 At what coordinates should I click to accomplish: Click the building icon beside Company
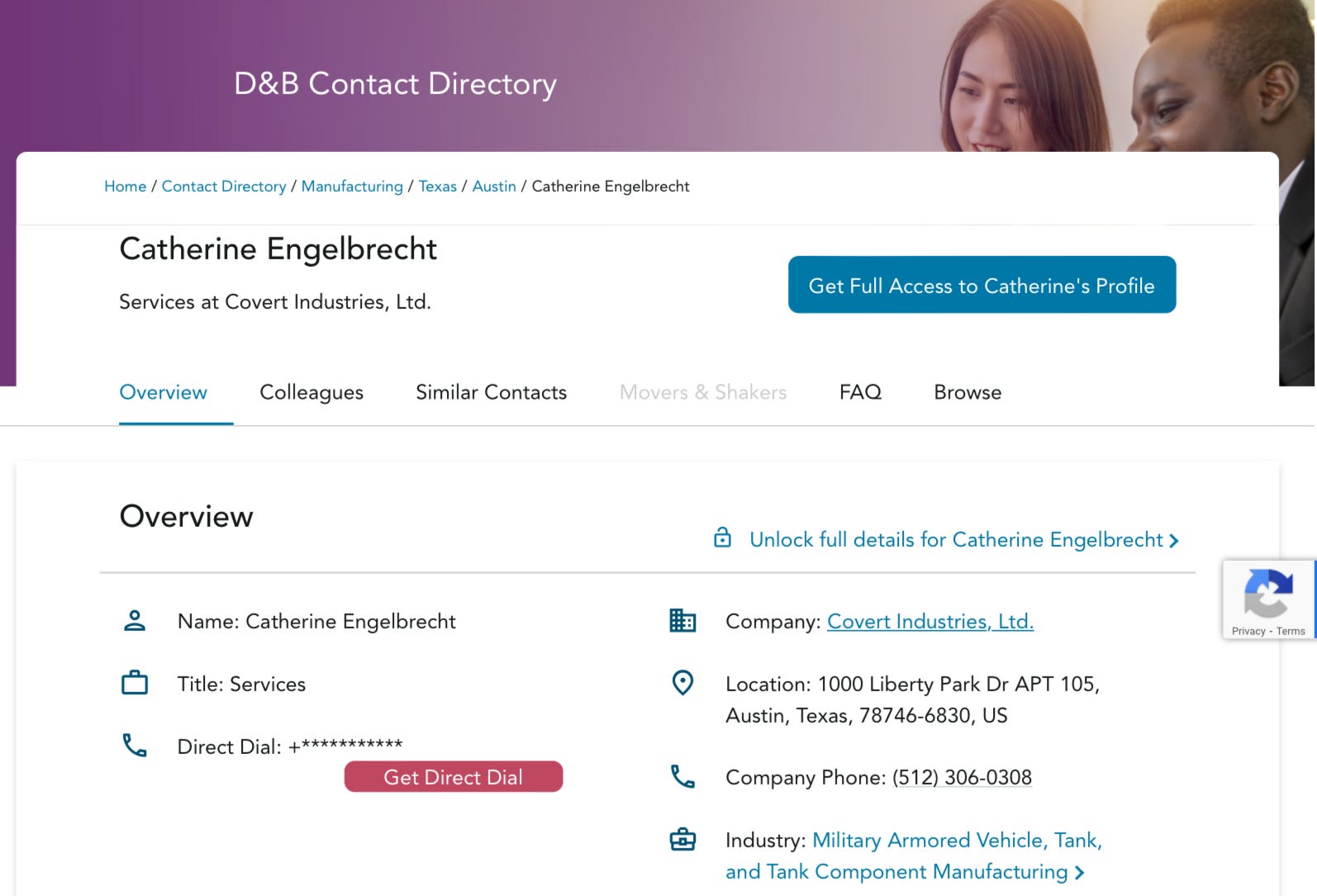pos(682,620)
